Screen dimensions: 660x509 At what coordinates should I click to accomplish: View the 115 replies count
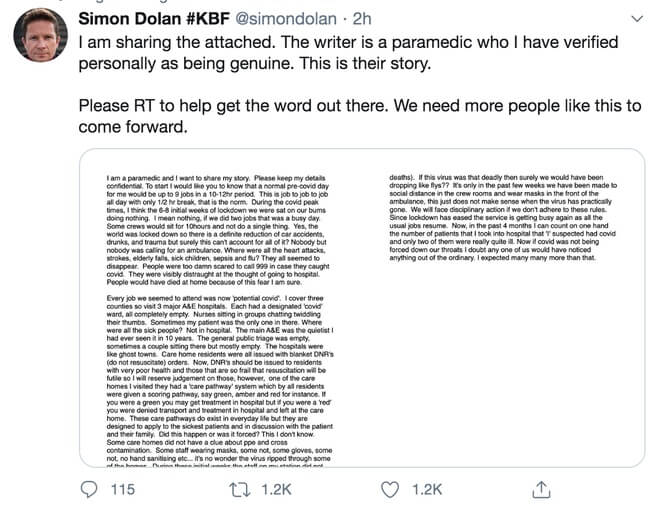(122, 489)
